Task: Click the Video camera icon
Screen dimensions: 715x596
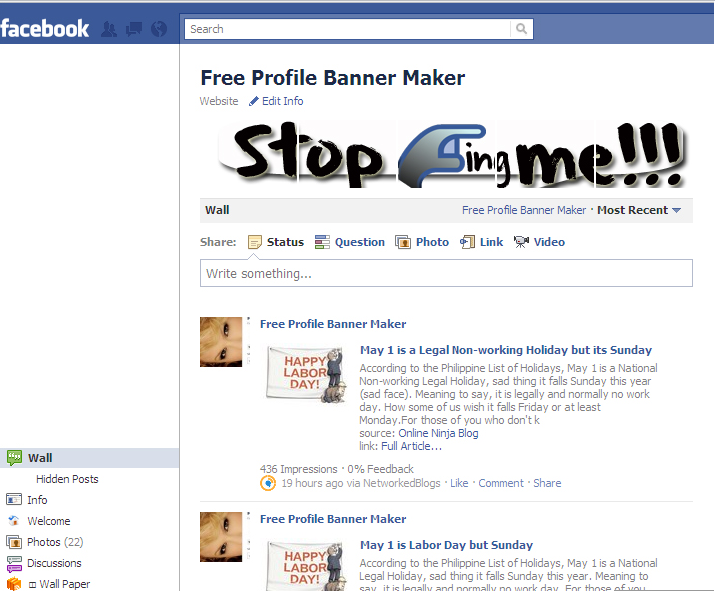Action: 521,242
